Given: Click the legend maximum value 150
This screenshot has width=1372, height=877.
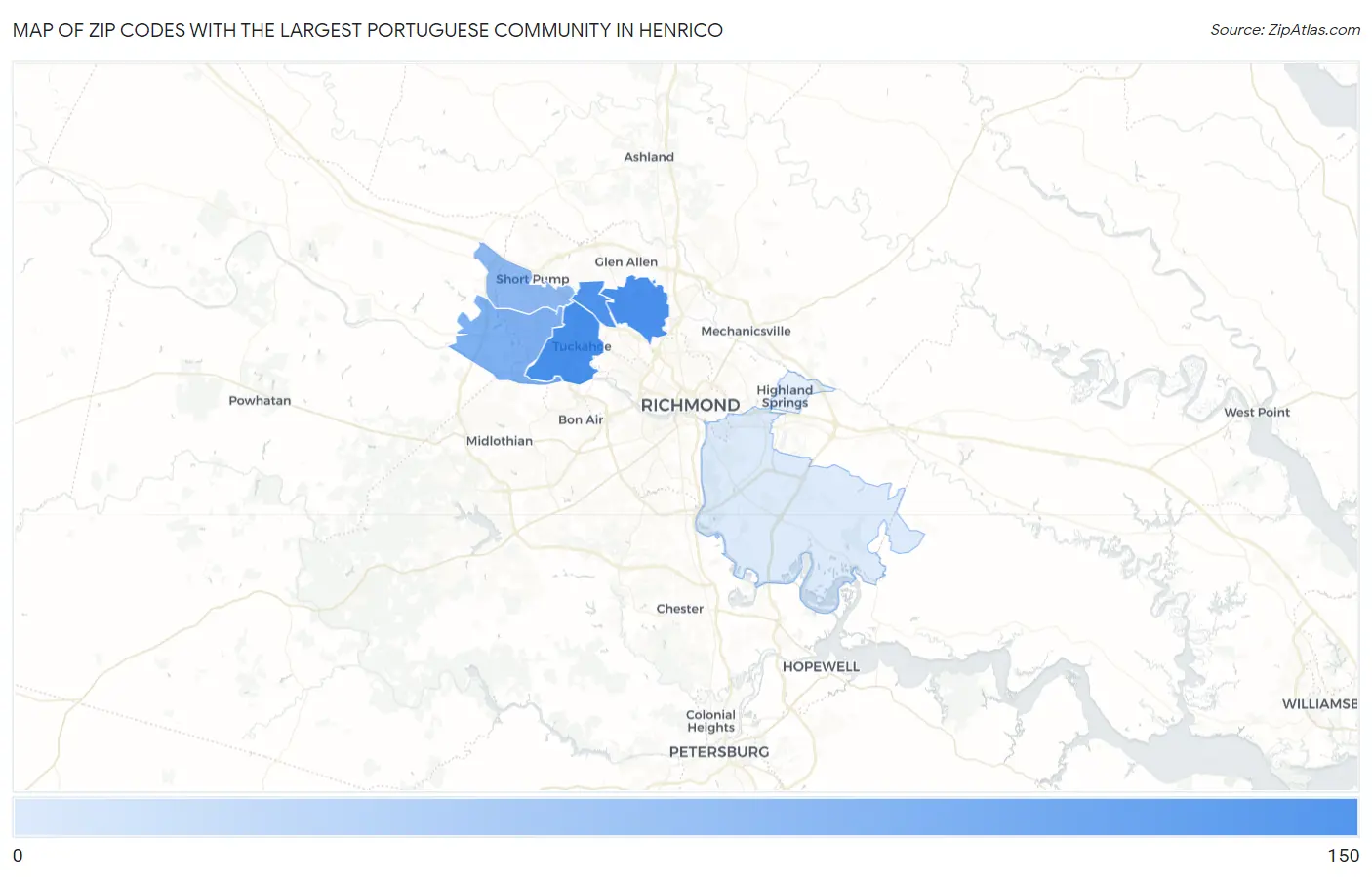Looking at the screenshot, I should [x=1343, y=856].
